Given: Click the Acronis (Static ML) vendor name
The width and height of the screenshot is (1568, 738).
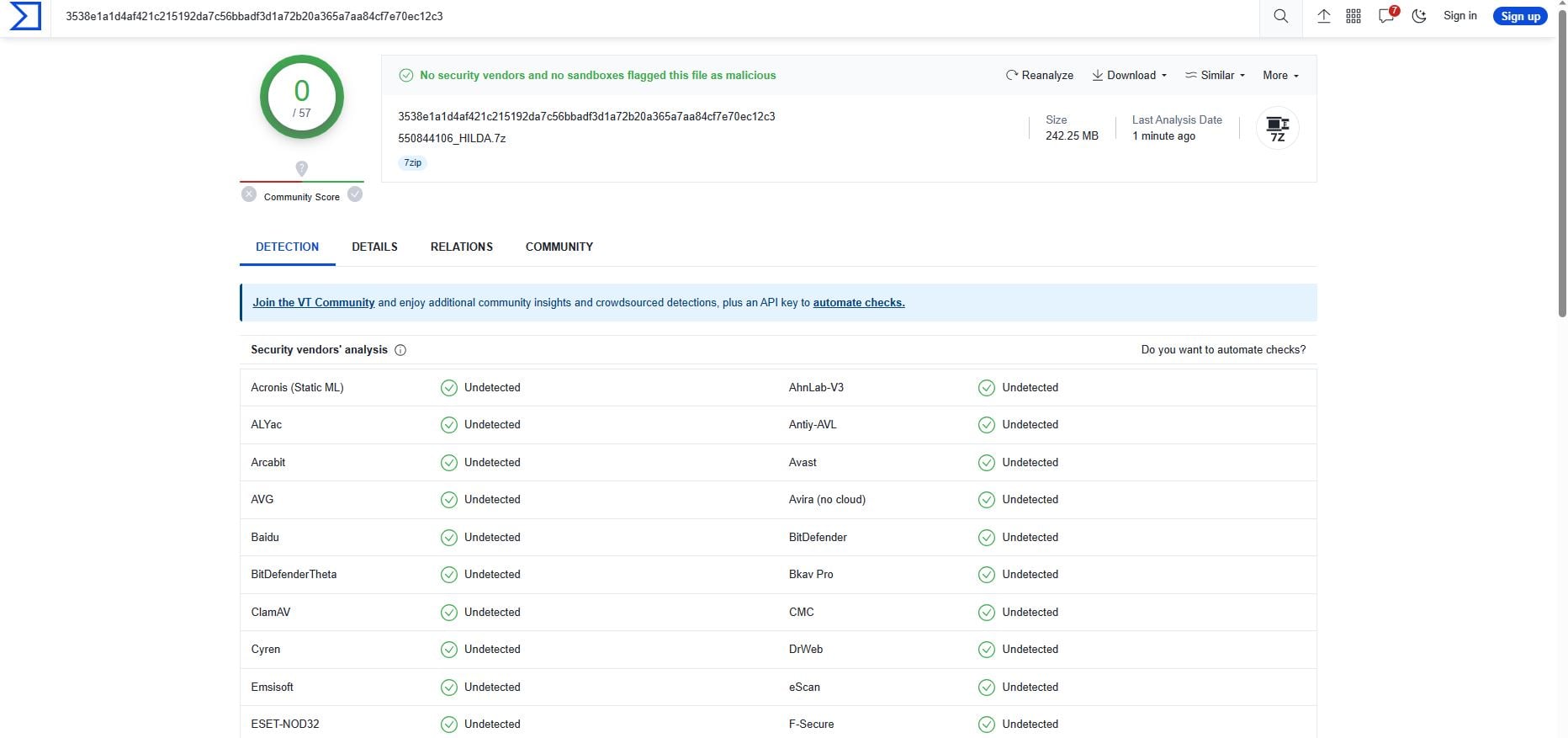Looking at the screenshot, I should tap(297, 388).
